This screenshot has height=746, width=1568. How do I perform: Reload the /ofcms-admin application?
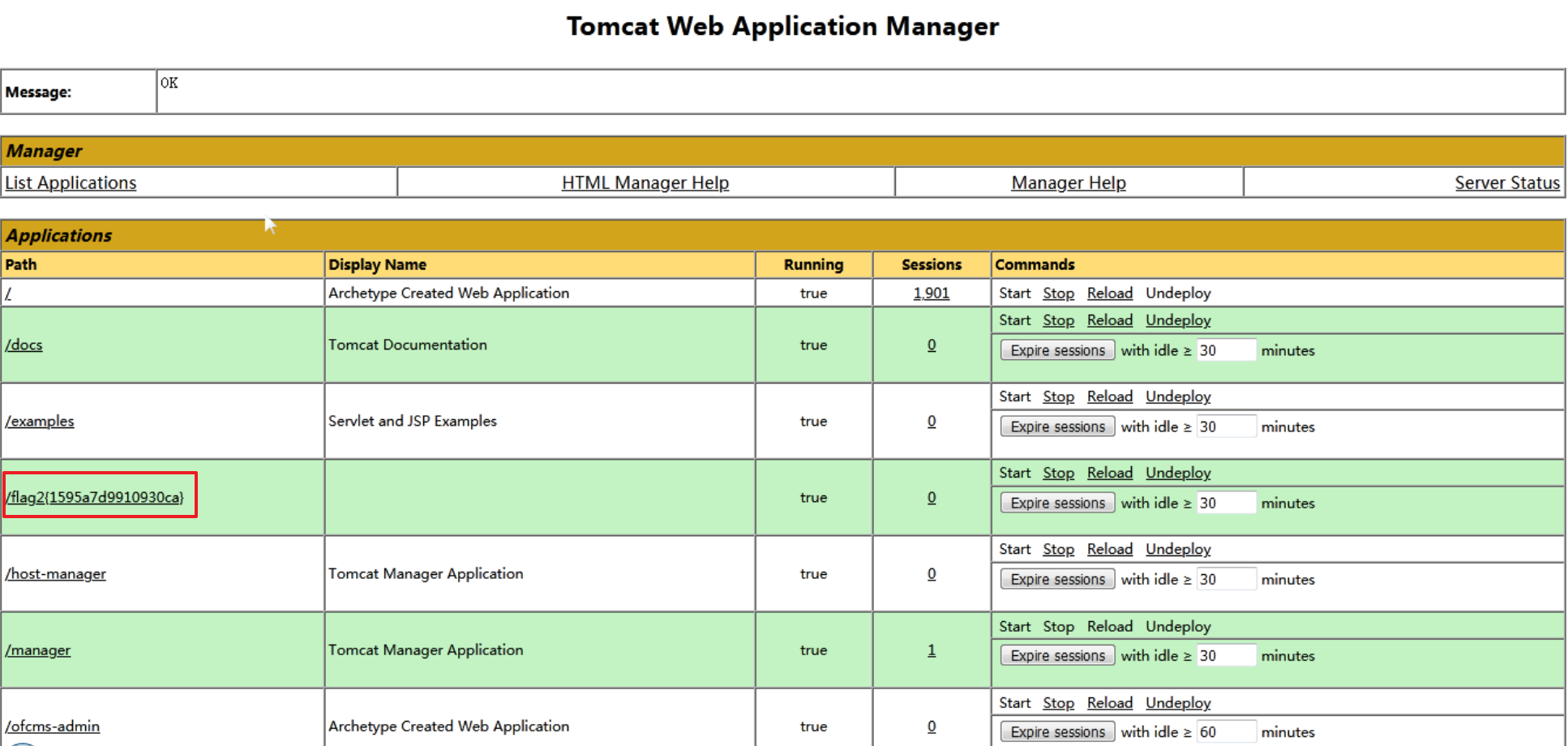pyautogui.click(x=1110, y=703)
